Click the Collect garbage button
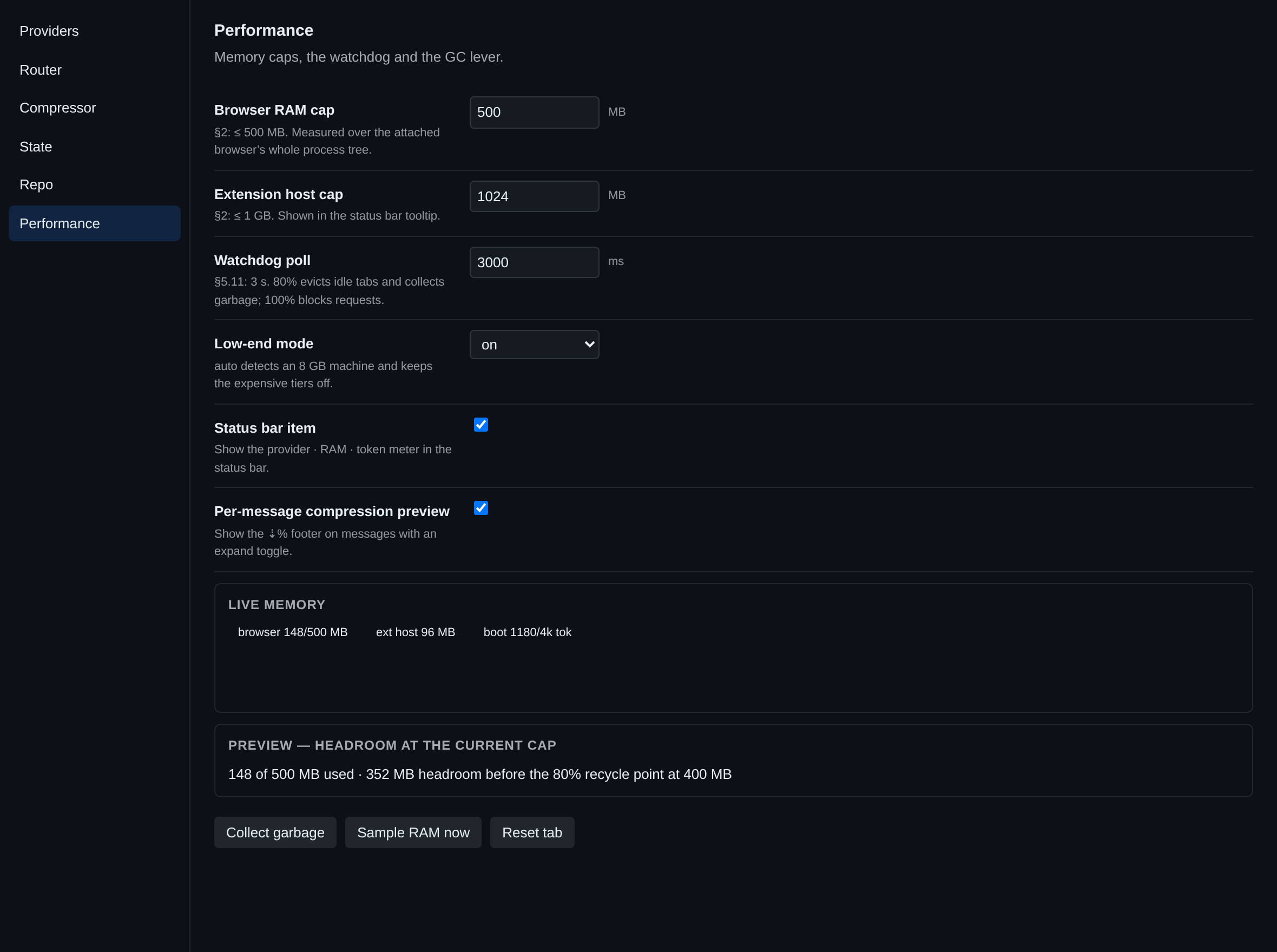1277x952 pixels. tap(275, 832)
